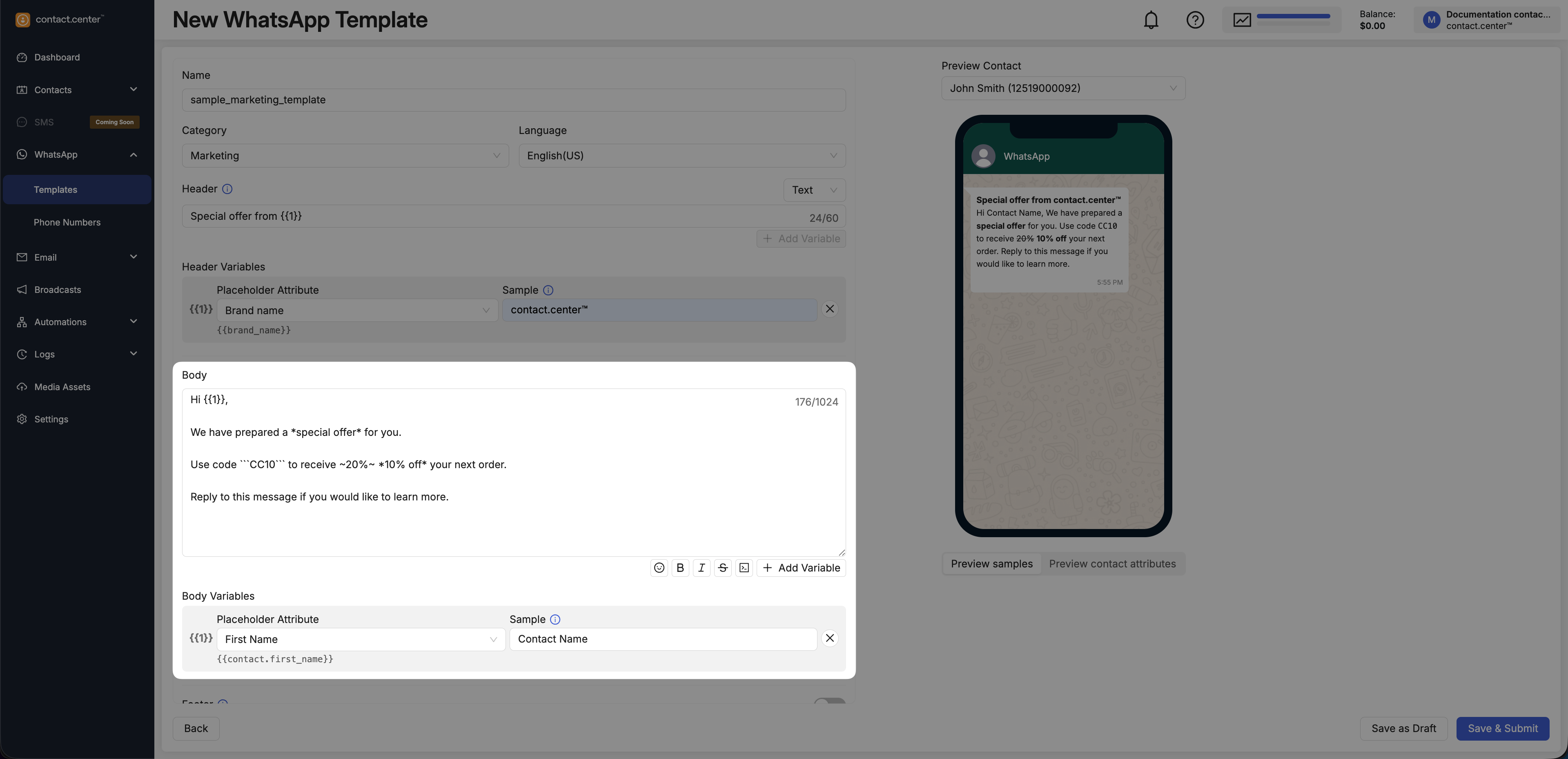The width and height of the screenshot is (1568, 759).
Task: Toggle the Footer switch
Action: 829,702
